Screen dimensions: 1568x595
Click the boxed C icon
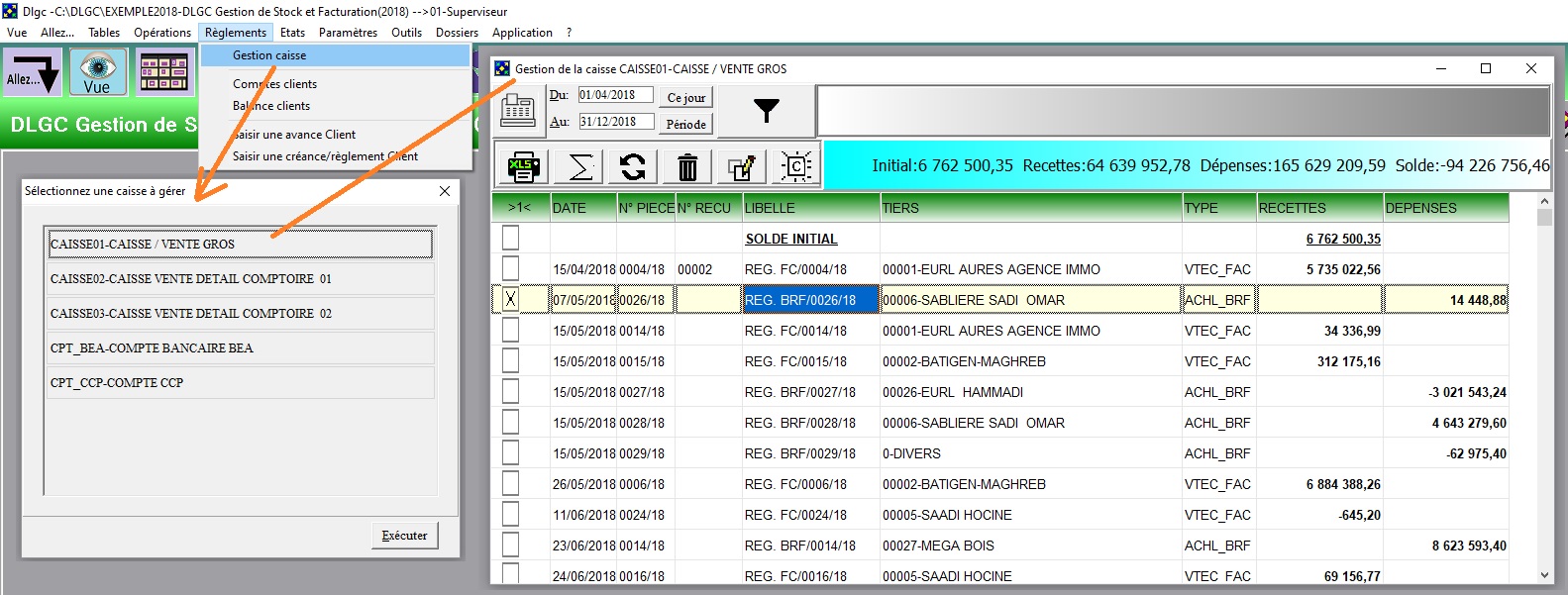[795, 166]
